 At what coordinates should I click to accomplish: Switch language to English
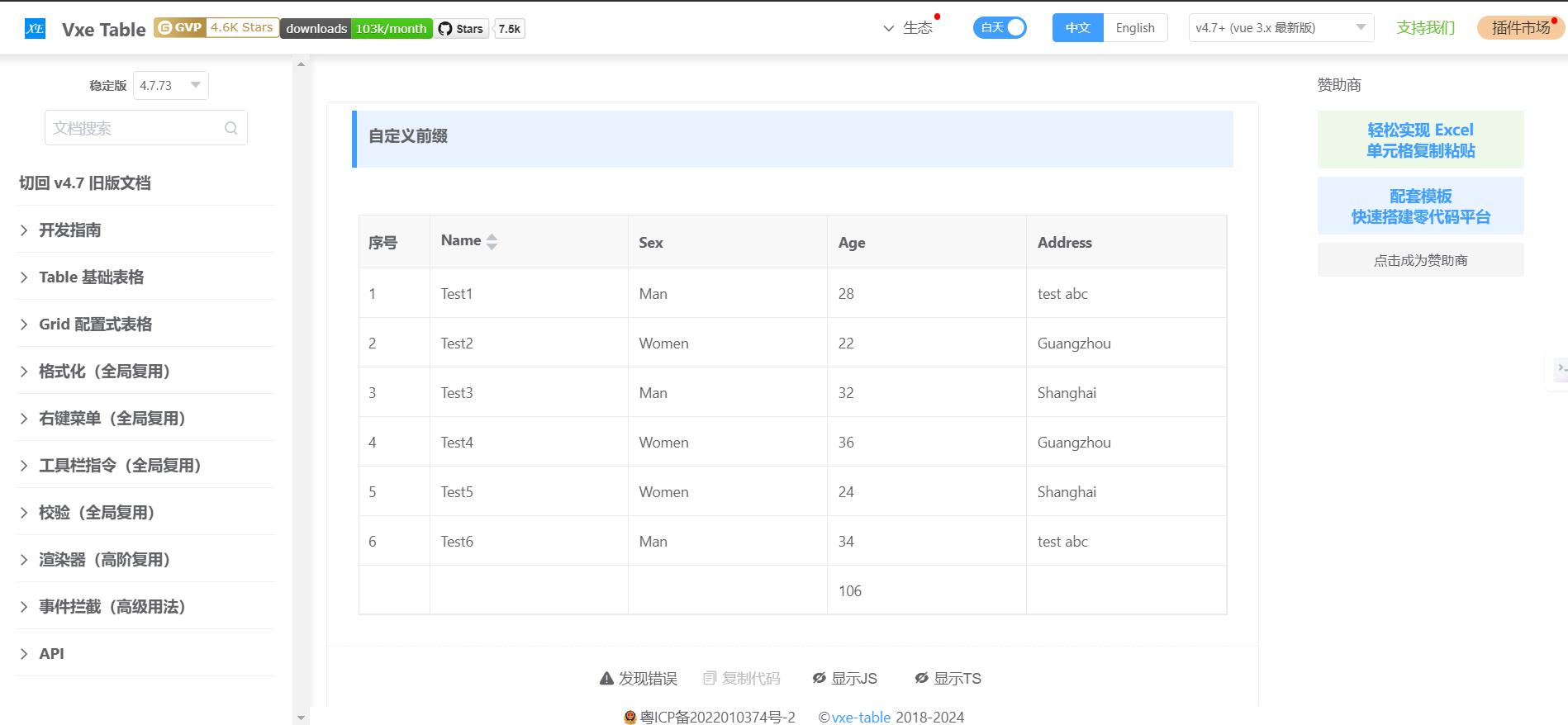tap(1134, 28)
